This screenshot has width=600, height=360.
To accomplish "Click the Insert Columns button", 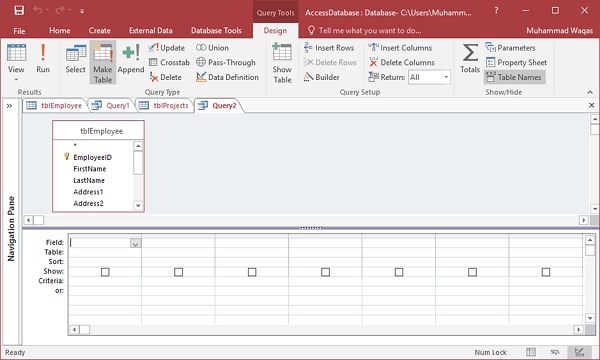I will click(400, 48).
